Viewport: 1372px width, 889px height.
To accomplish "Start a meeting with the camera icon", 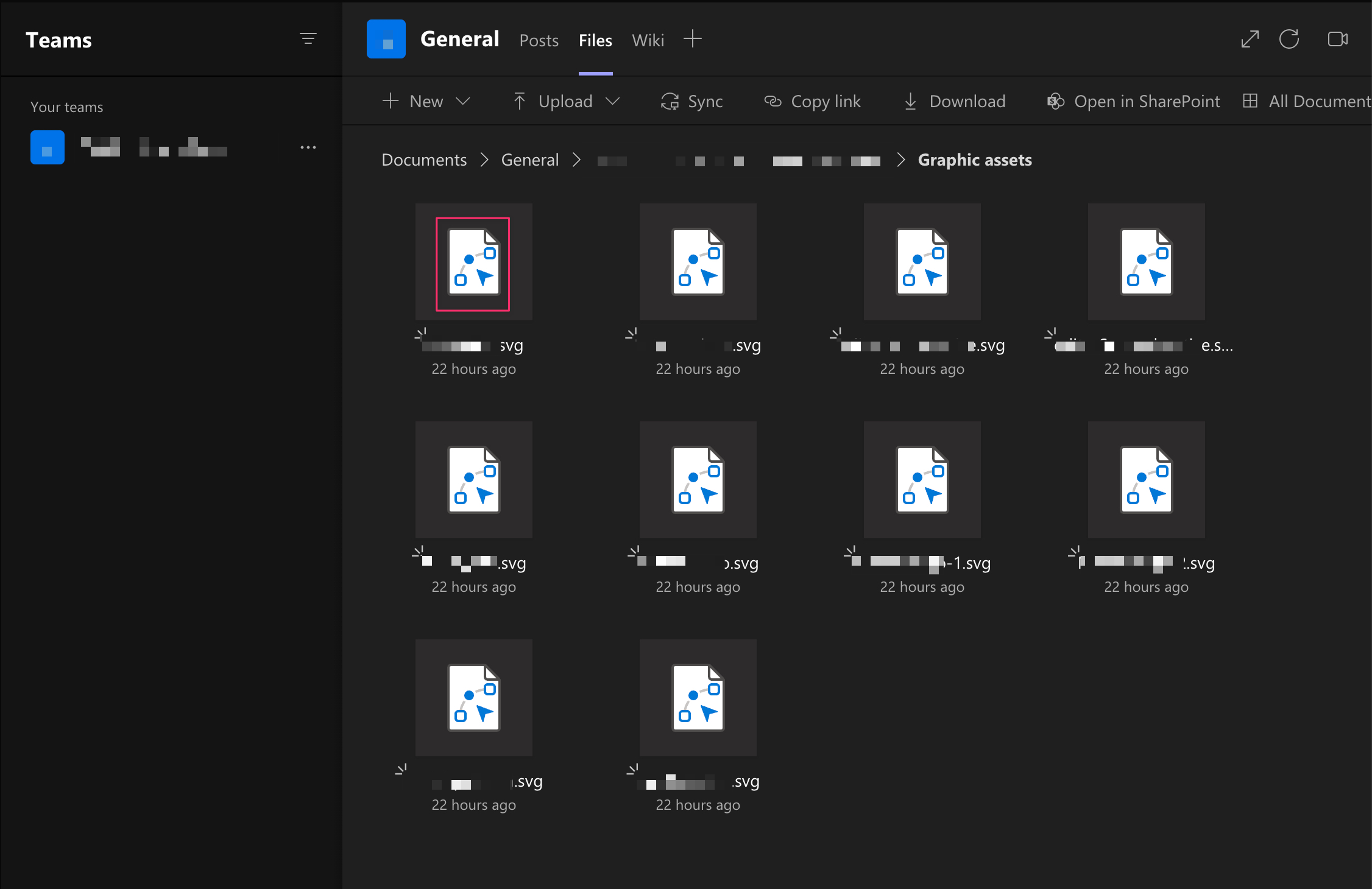I will coord(1338,38).
